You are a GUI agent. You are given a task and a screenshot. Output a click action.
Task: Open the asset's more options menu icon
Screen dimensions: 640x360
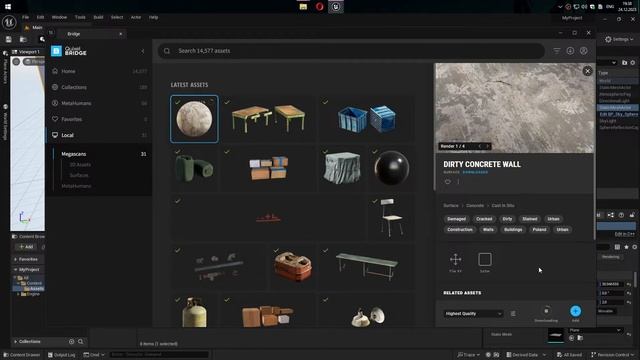458,182
